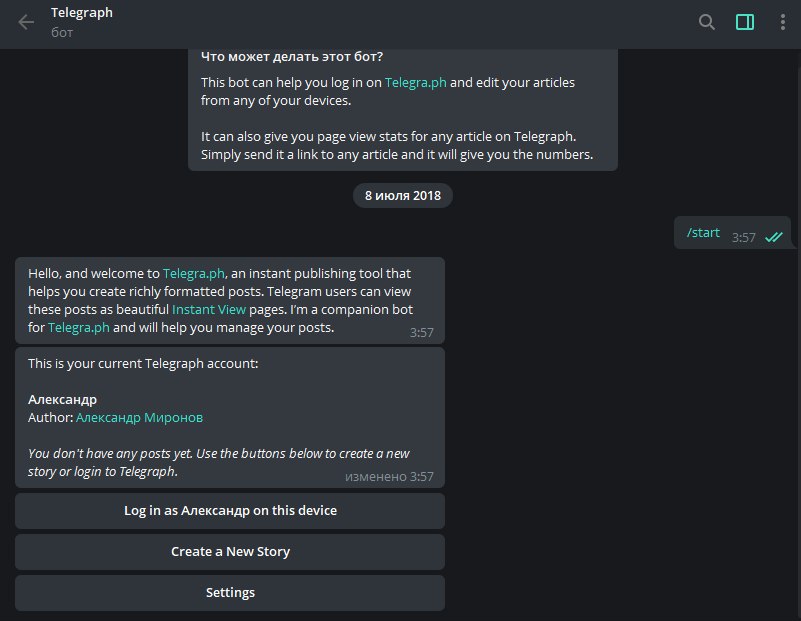This screenshot has width=801, height=621.
Task: Open Telegra.ph link in welcome message
Action: pos(194,273)
